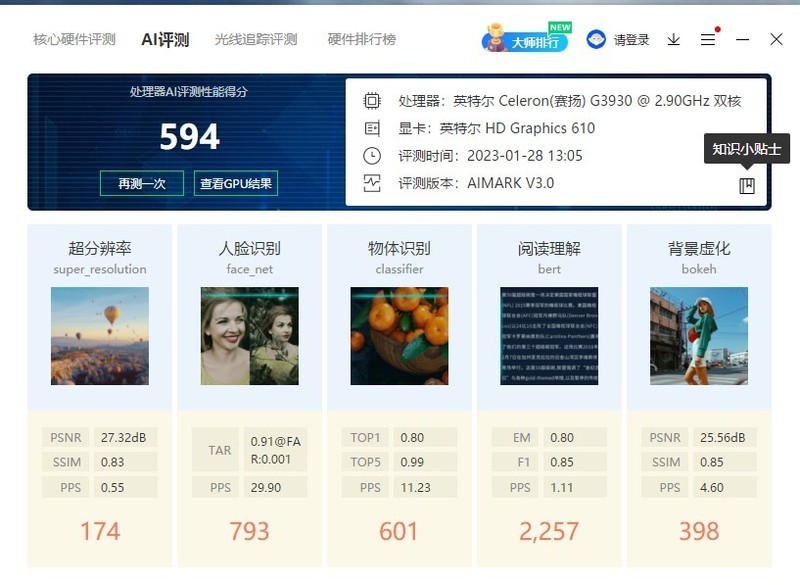The image size is (800, 585).
Task: Click the avatar icon beside 请登录
Action: pos(594,39)
